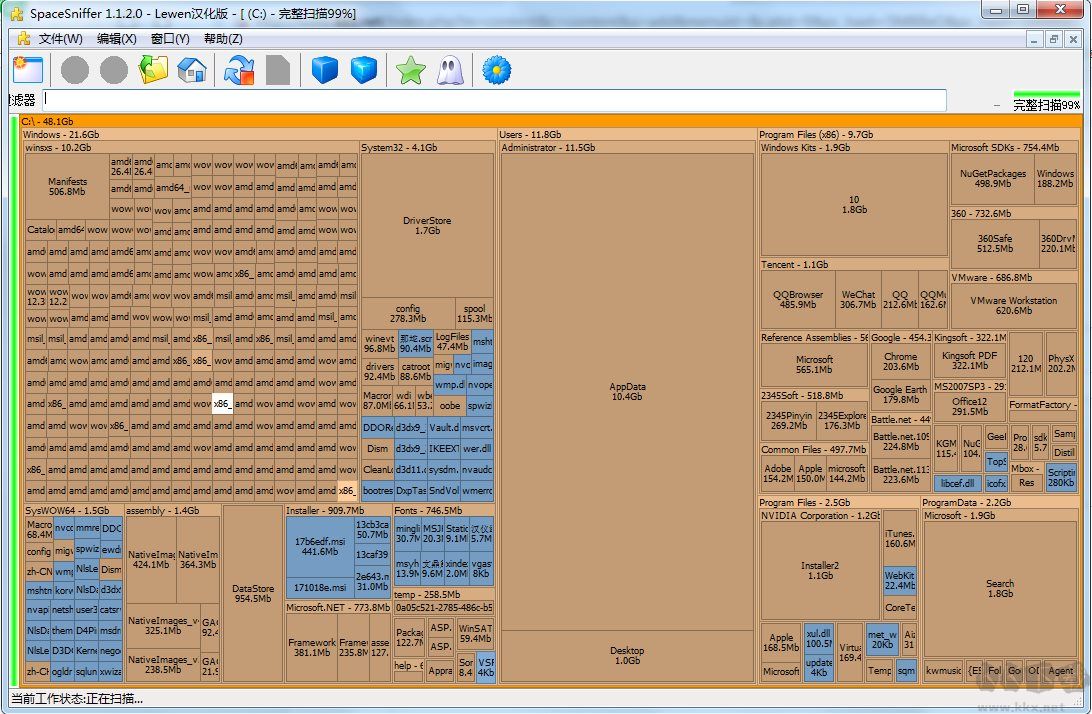Click the blue flower icon in the toolbar
The height and width of the screenshot is (714, 1092).
click(497, 70)
